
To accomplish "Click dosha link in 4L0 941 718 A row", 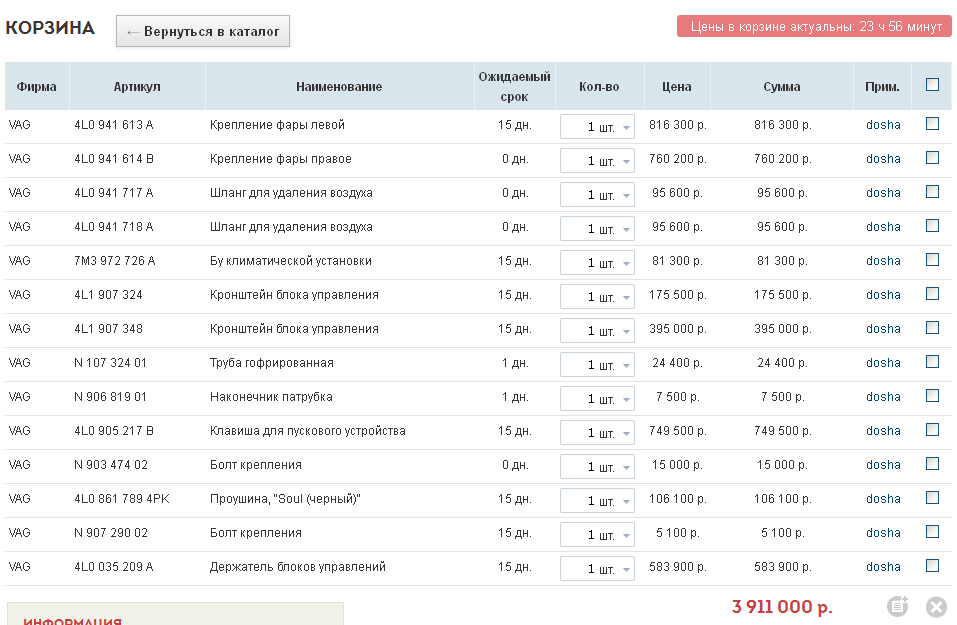I will tap(883, 226).
